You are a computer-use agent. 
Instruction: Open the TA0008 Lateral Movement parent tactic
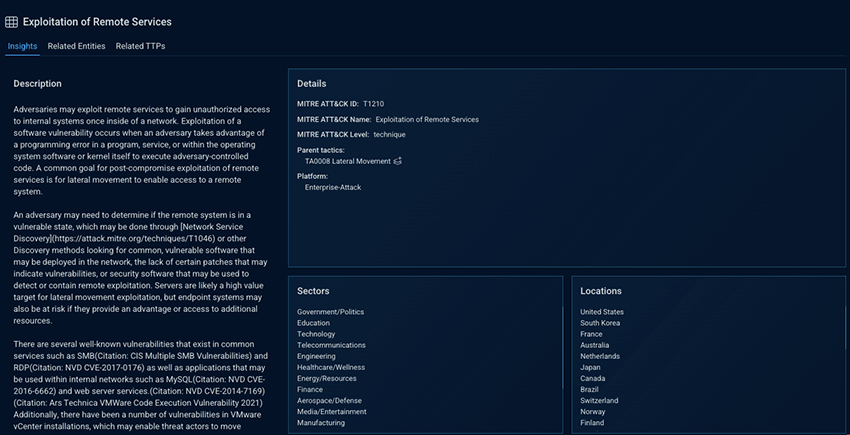(x=347, y=161)
